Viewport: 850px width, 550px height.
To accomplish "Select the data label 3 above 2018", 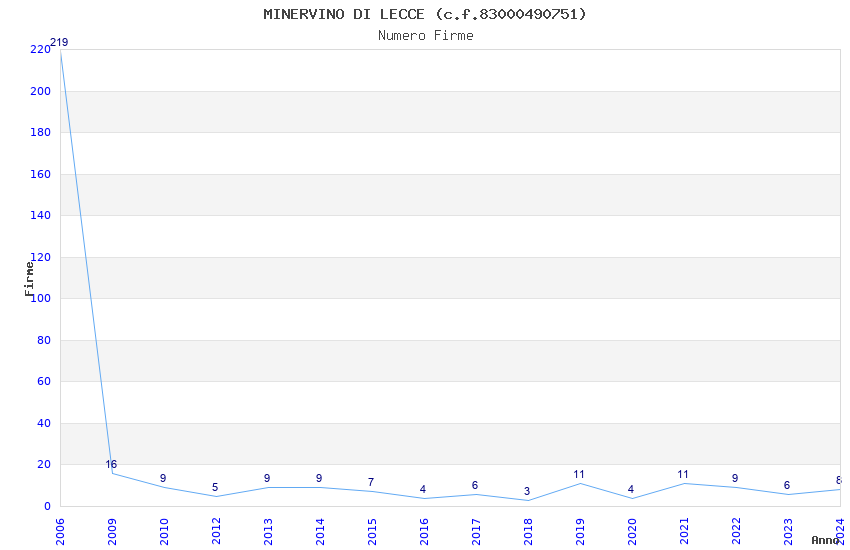I will [527, 491].
